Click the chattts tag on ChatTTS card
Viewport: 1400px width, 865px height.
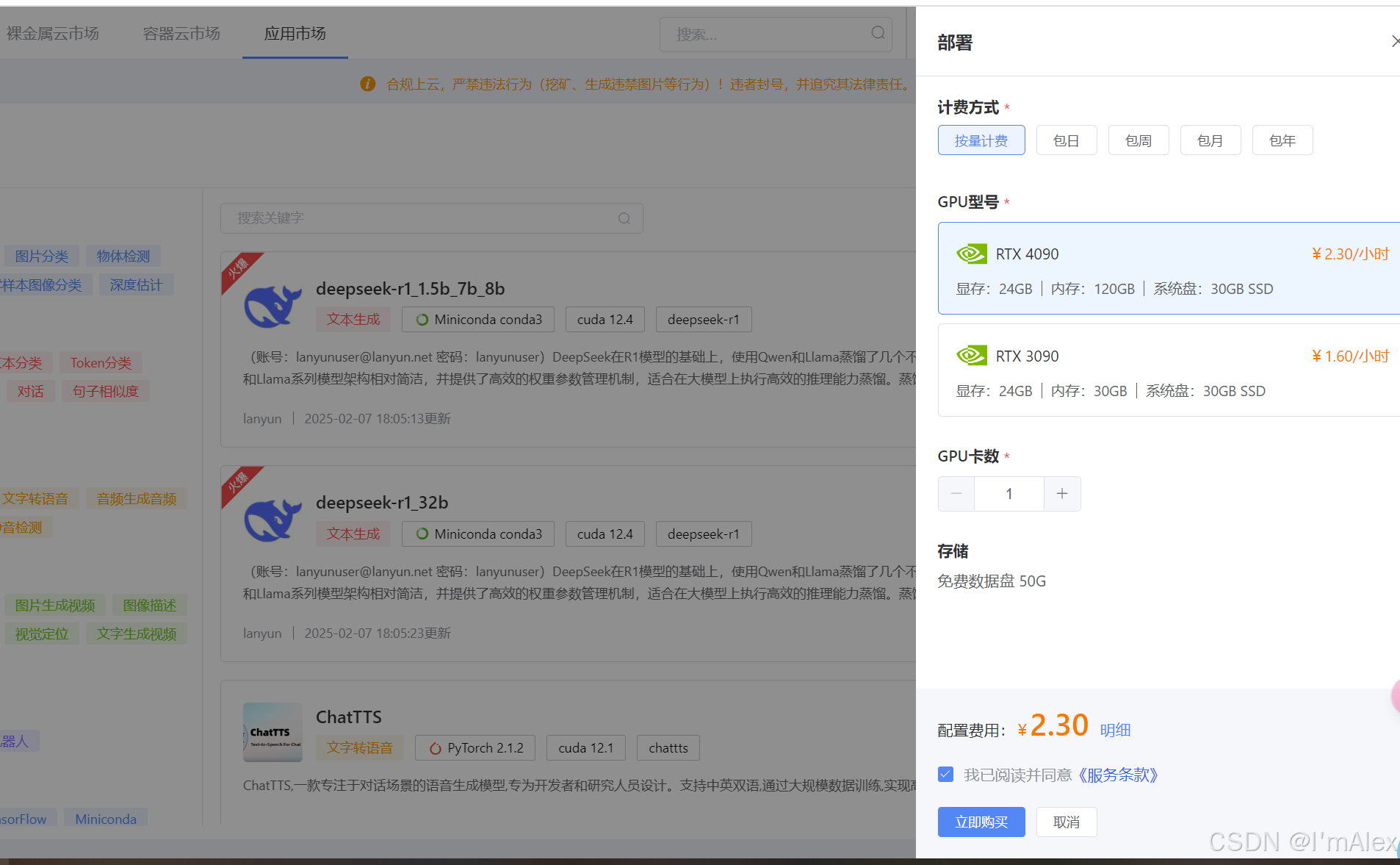668,747
